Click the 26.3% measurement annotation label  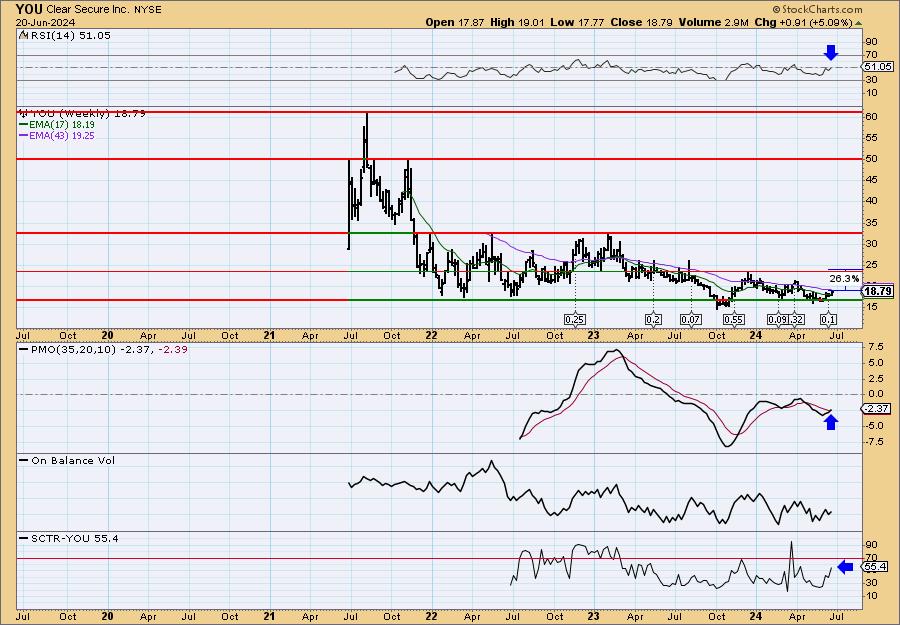[845, 279]
